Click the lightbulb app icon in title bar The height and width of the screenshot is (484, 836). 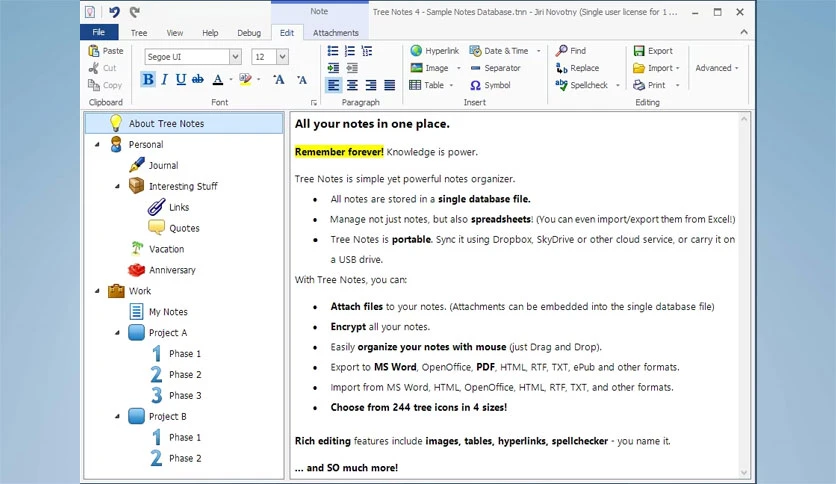pyautogui.click(x=90, y=12)
